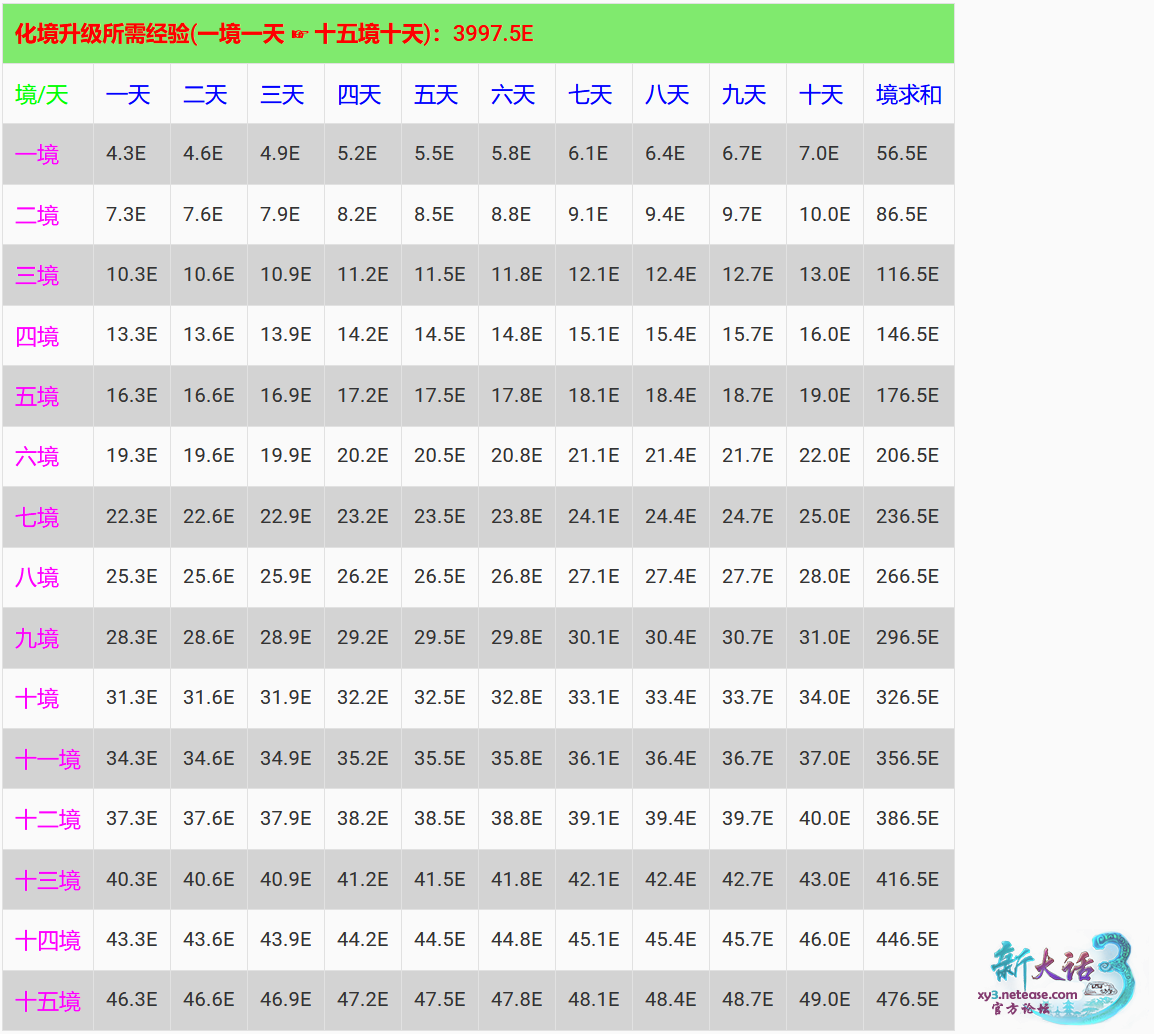This screenshot has width=1154, height=1034.
Task: Click the 27.4E cell
Action: 670,577
